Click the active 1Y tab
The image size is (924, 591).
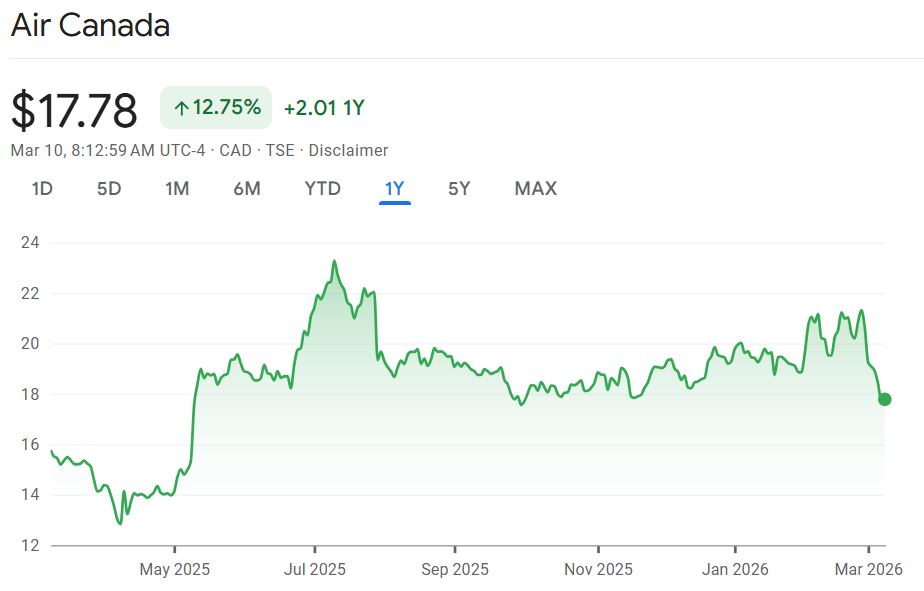tap(394, 188)
